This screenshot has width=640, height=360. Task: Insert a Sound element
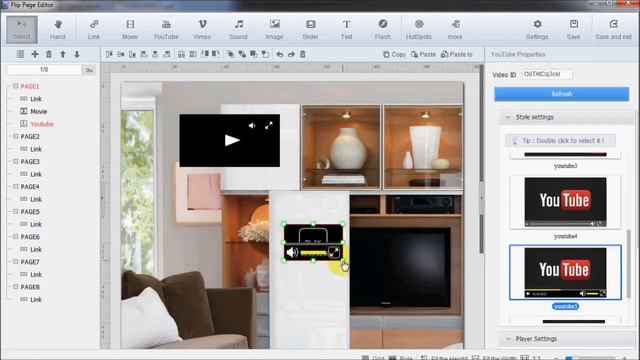tap(238, 29)
